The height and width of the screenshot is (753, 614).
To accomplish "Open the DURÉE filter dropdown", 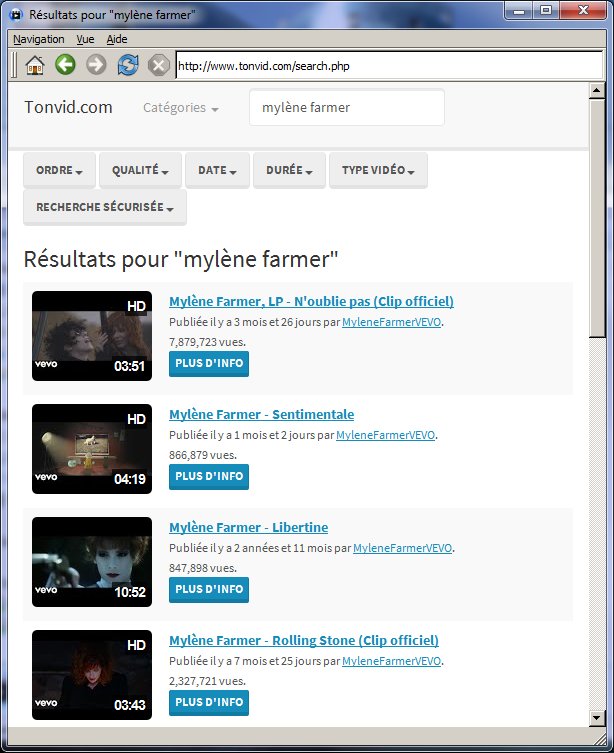I will (289, 170).
